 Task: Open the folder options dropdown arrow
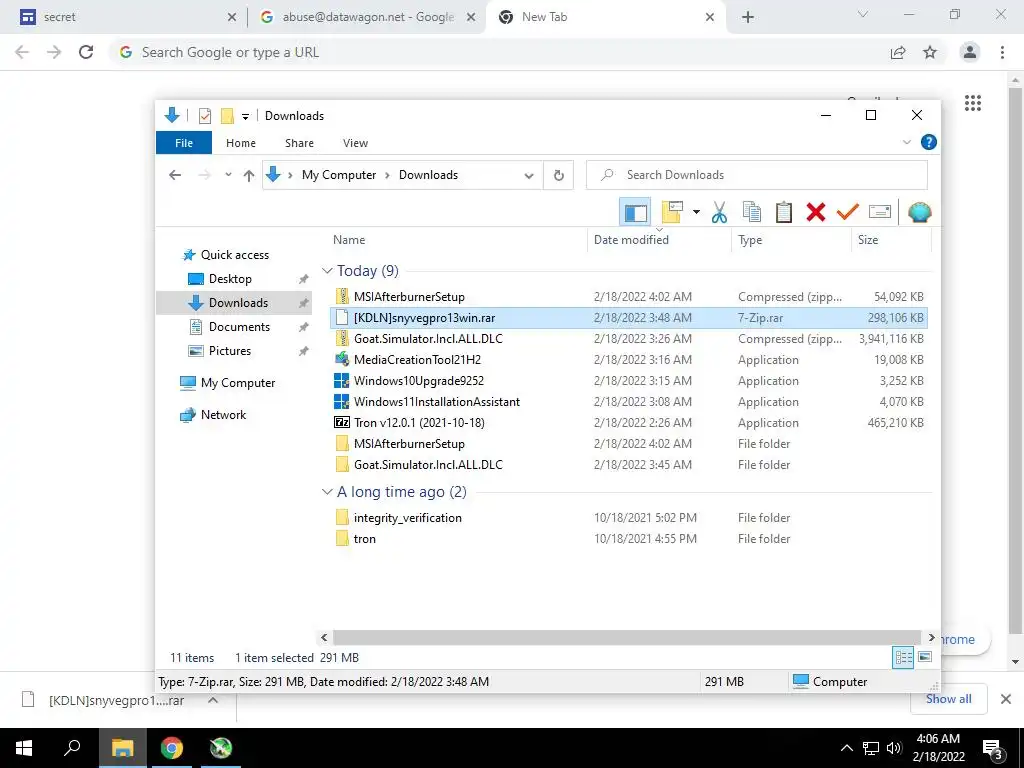(x=696, y=212)
